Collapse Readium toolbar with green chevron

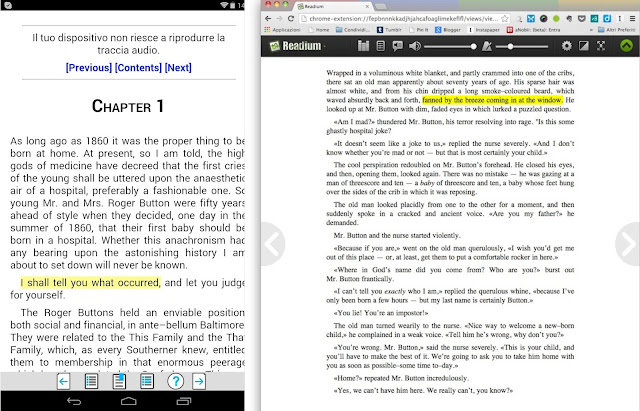coord(626,46)
